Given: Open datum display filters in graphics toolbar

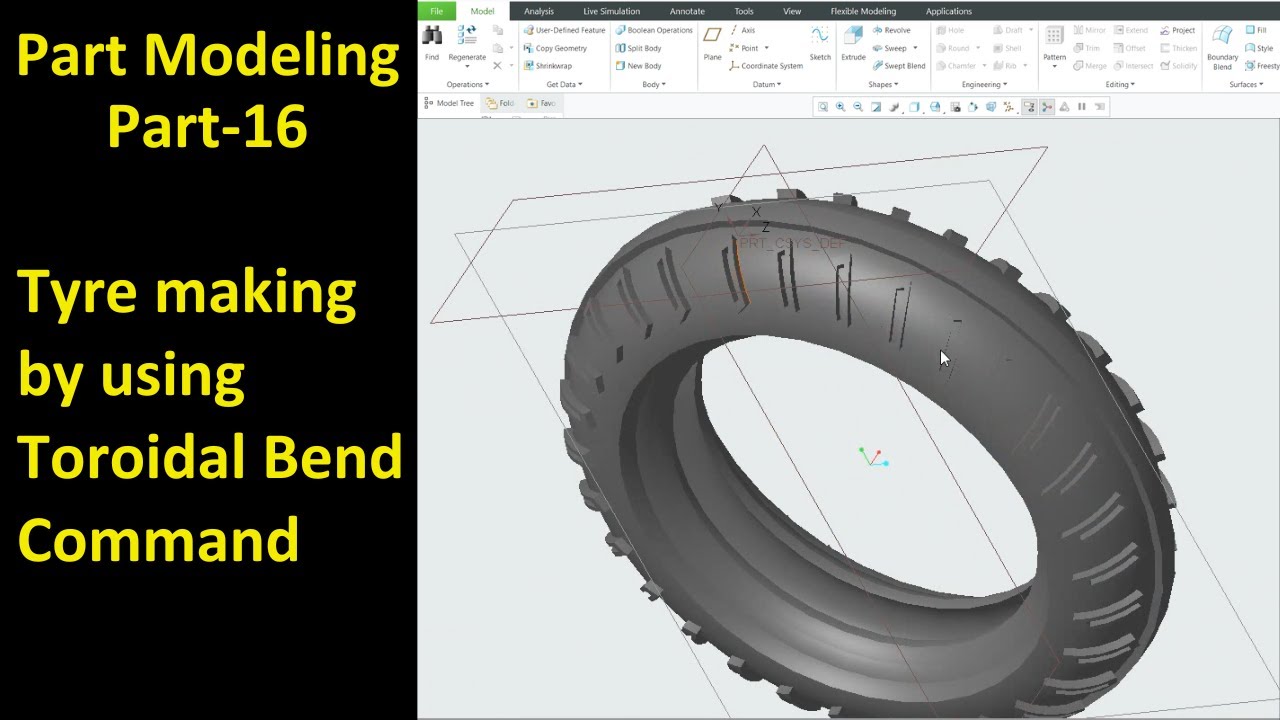Looking at the screenshot, I should pos(1009,107).
